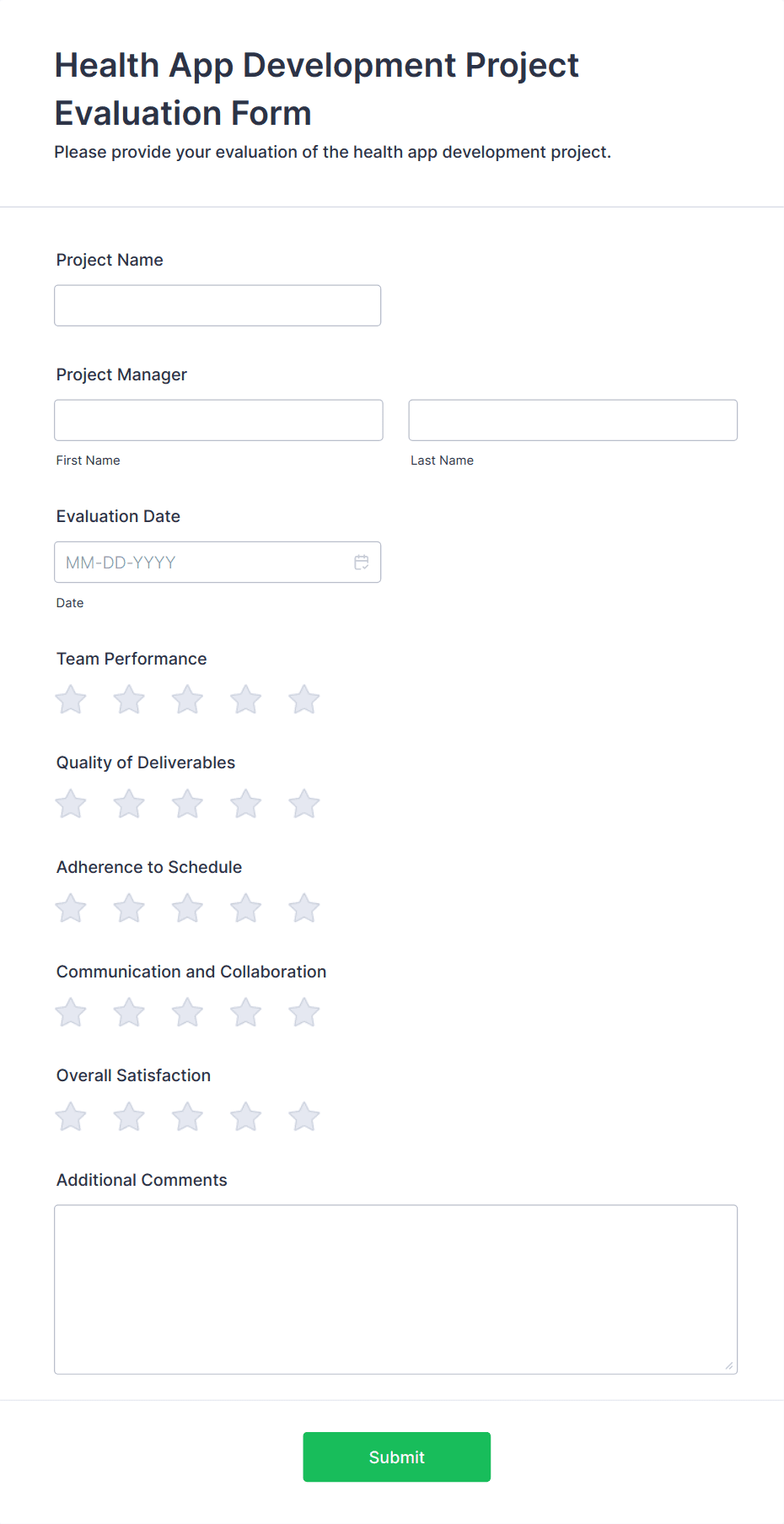Rate Communication and Collaboration four stars
This screenshot has width=784, height=1524.
pos(245,1013)
